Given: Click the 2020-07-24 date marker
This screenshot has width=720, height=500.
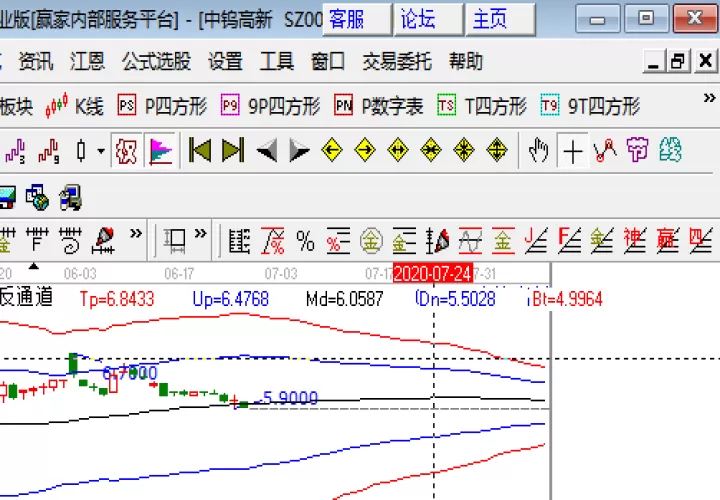Looking at the screenshot, I should pyautogui.click(x=433, y=274).
